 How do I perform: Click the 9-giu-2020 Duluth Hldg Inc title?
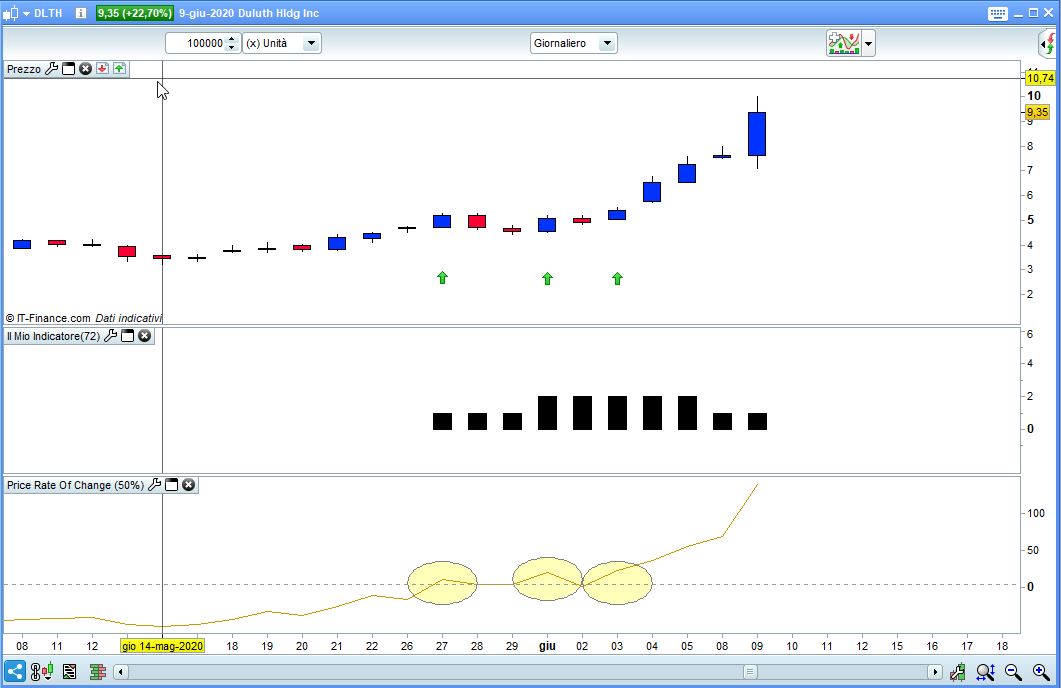[x=249, y=13]
